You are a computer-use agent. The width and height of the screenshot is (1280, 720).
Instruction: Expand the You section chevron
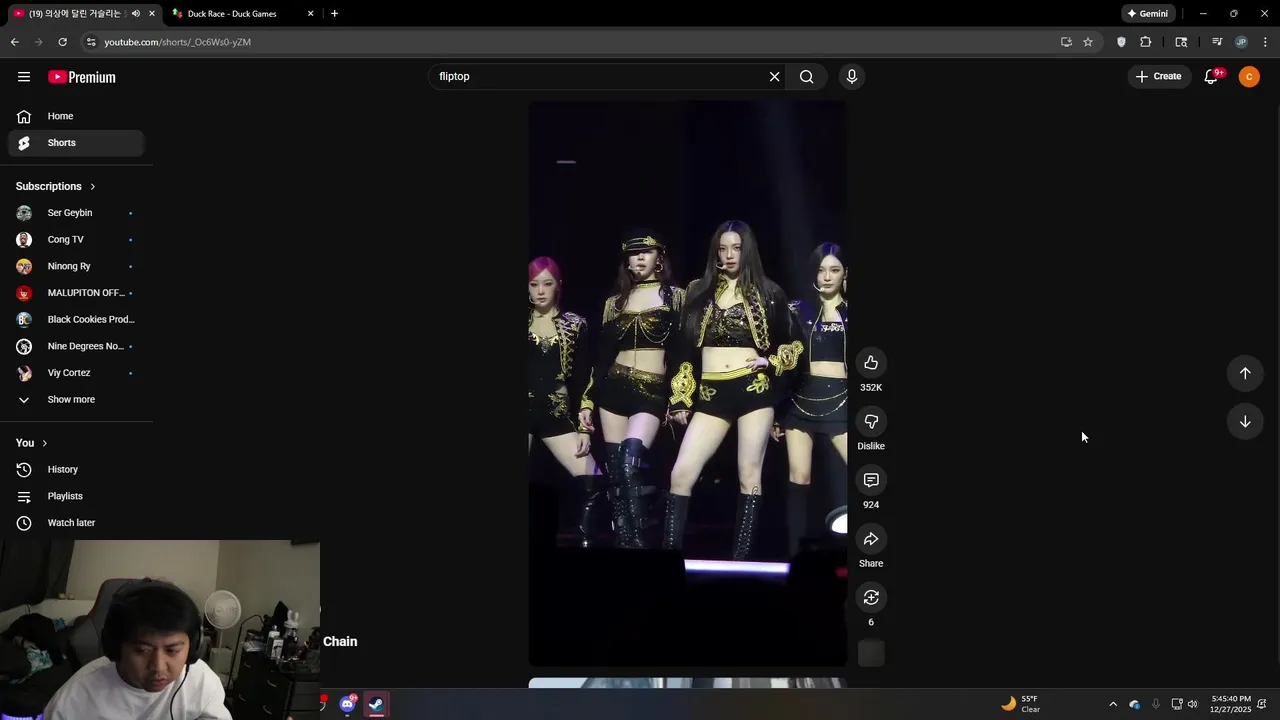44,443
